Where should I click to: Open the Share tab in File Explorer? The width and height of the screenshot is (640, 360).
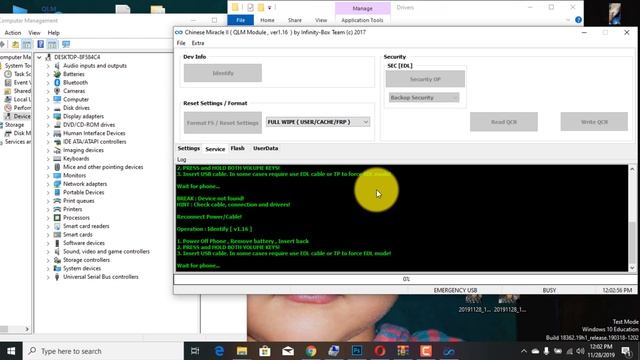[295, 20]
